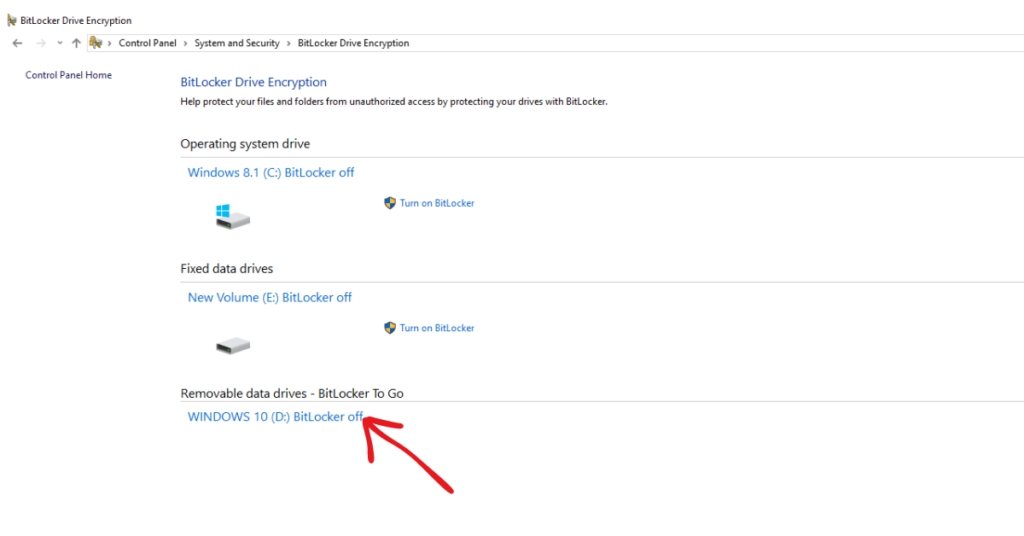
Task: Open Control Panel breadcrumb
Action: click(148, 43)
